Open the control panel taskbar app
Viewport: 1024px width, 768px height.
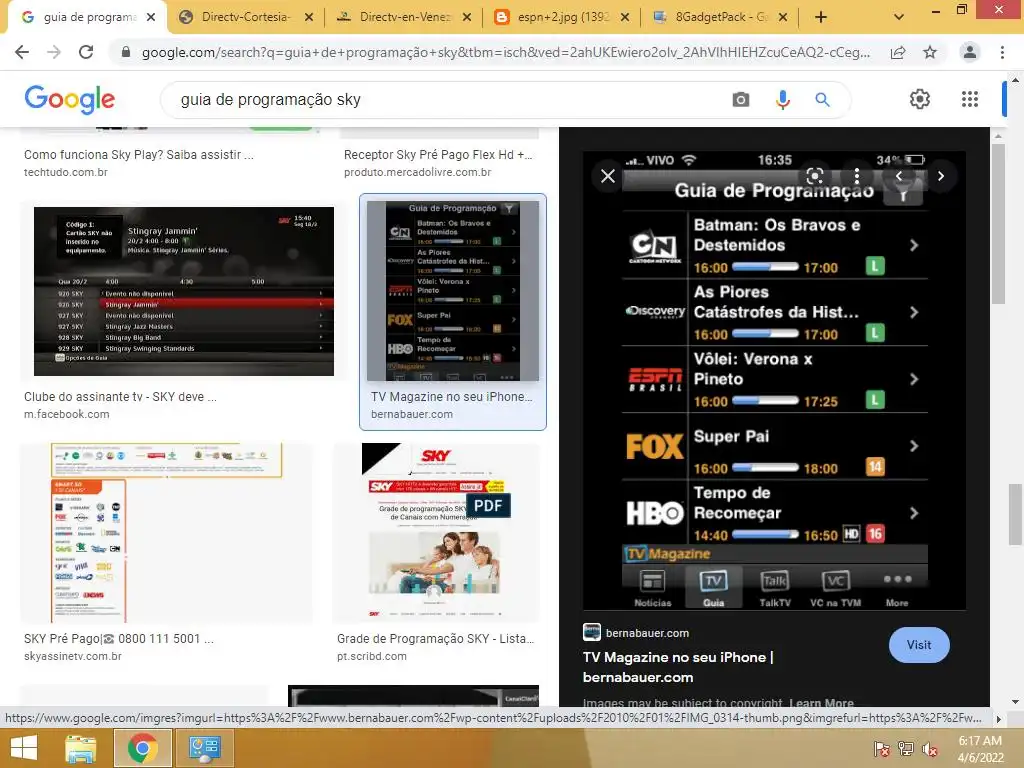point(204,748)
